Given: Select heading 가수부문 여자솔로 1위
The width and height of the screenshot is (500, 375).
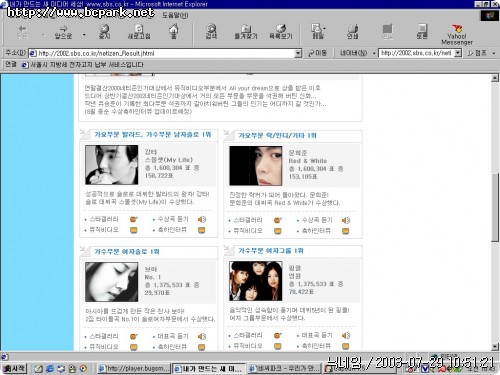Looking at the screenshot, I should pyautogui.click(x=127, y=252).
